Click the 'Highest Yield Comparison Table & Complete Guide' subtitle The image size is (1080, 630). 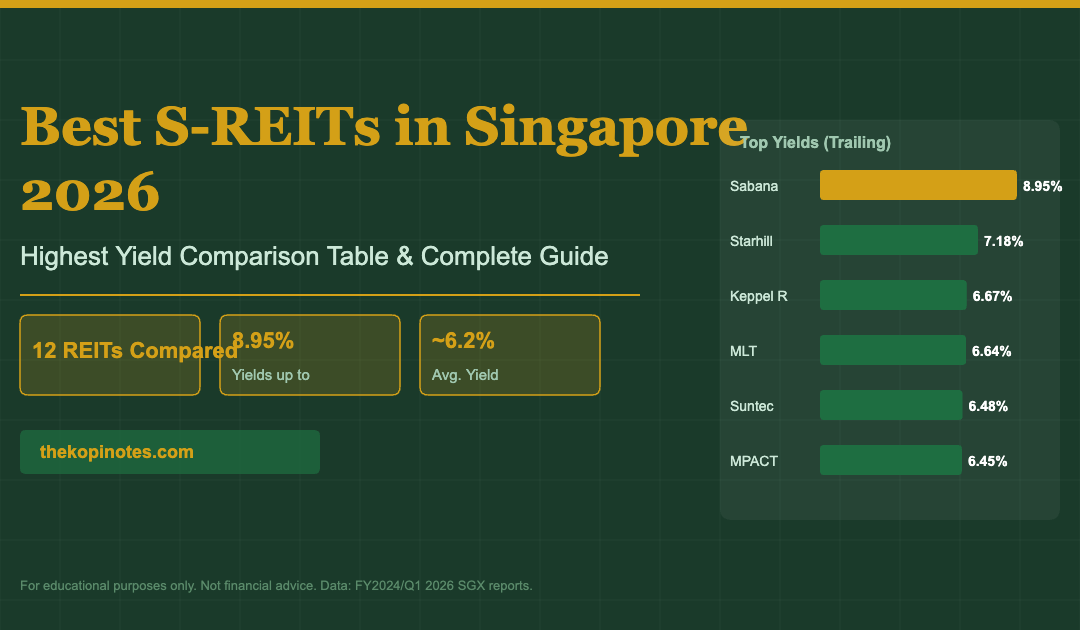[x=314, y=256]
